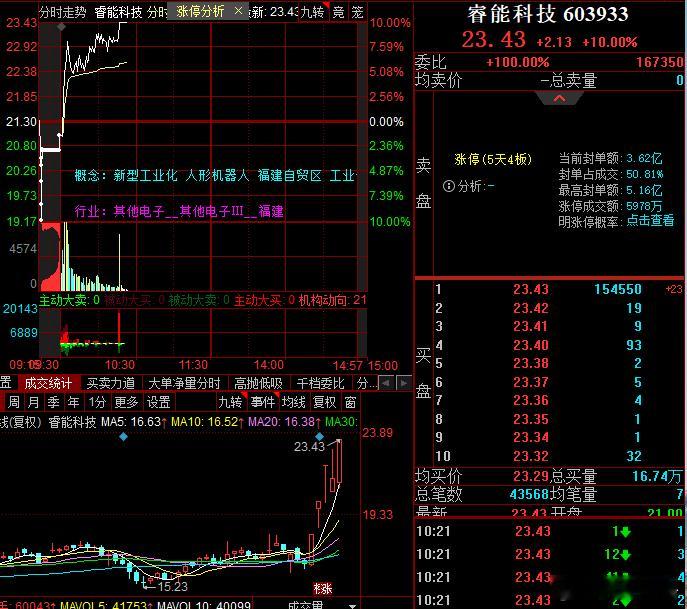Viewport: 687px width, 609px height.
Task: Select the buy level 2 price 23.42
Action: 531,308
